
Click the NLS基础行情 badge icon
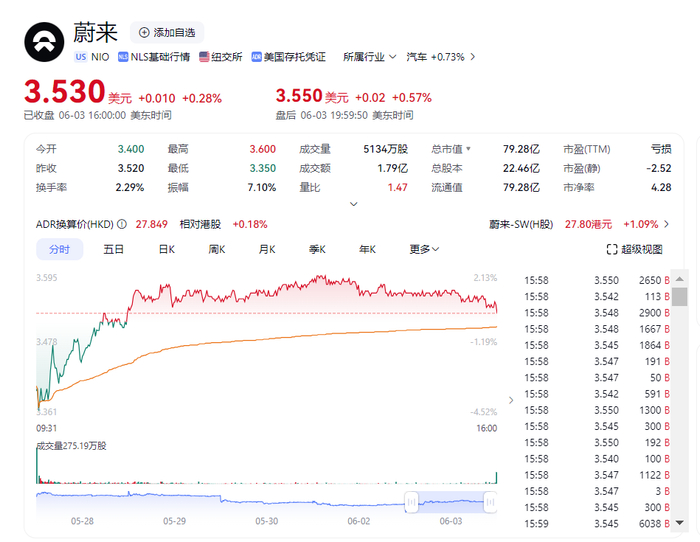coord(123,57)
